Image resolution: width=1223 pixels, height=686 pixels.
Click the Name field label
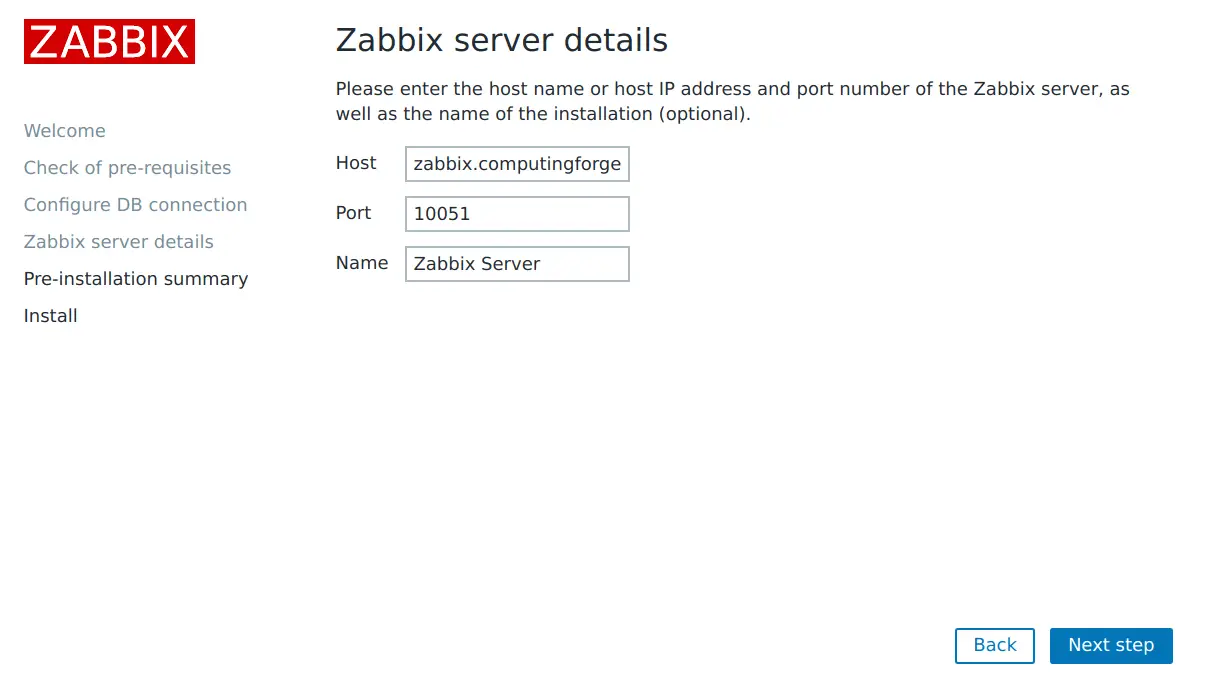[x=362, y=263]
